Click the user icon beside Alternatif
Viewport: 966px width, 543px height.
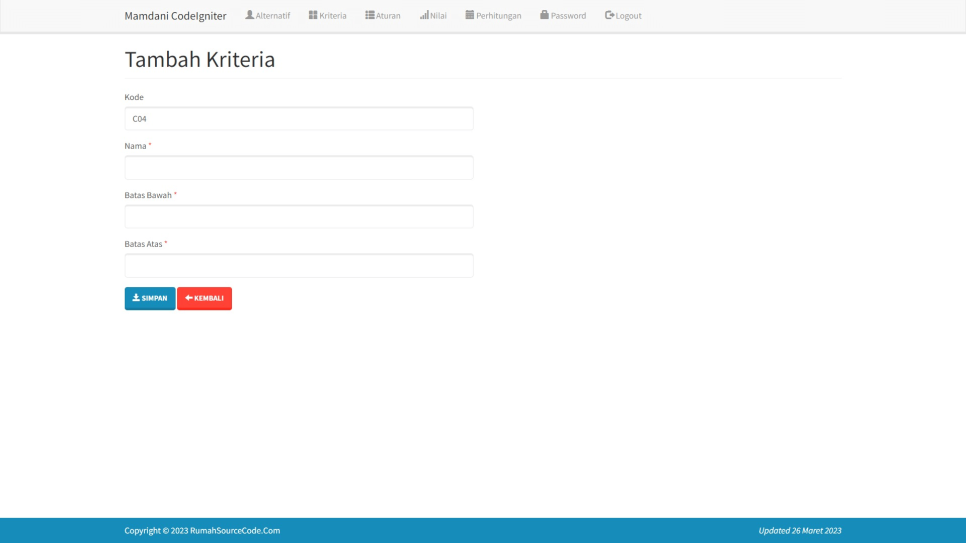250,15
